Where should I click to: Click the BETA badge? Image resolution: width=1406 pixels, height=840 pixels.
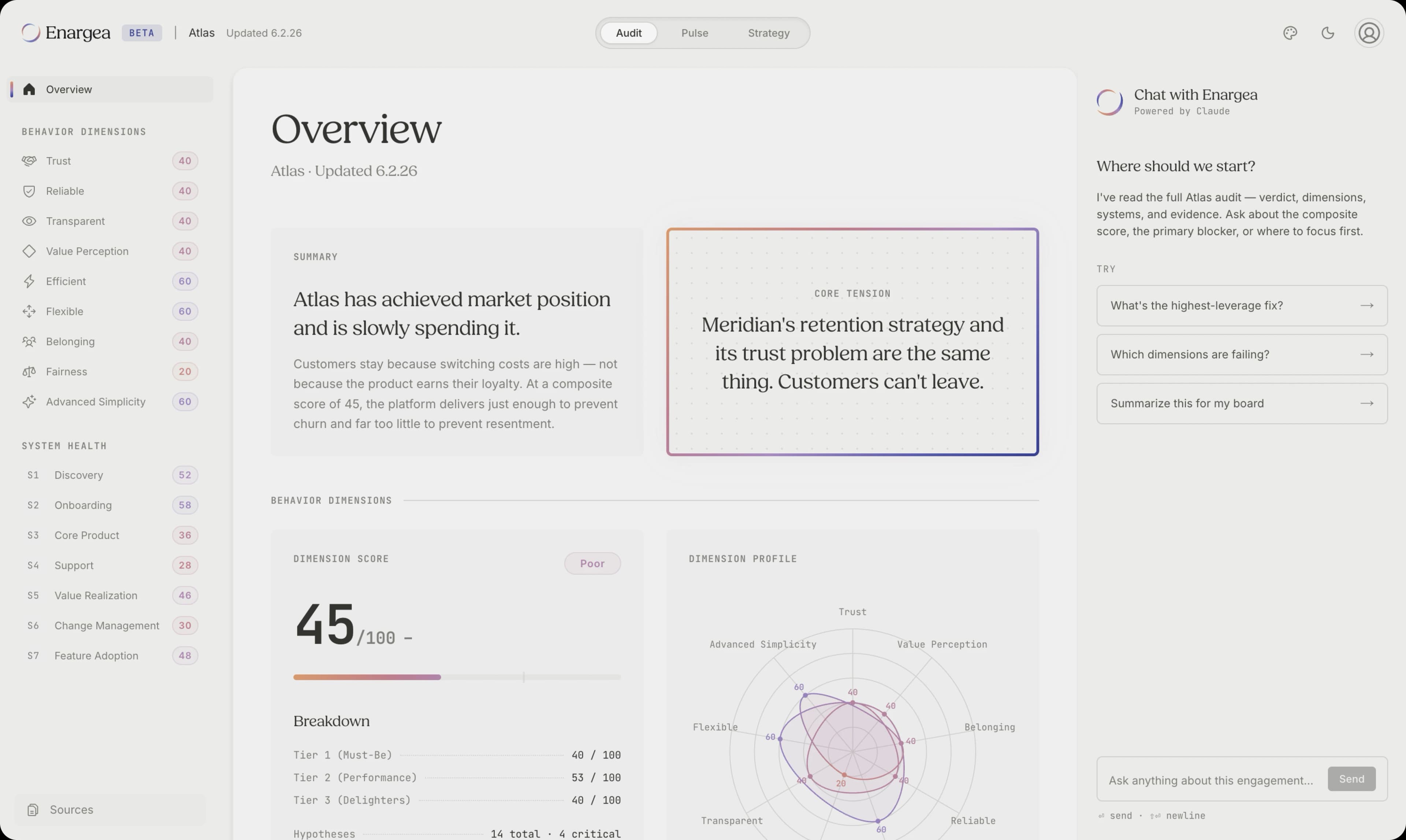click(x=141, y=33)
